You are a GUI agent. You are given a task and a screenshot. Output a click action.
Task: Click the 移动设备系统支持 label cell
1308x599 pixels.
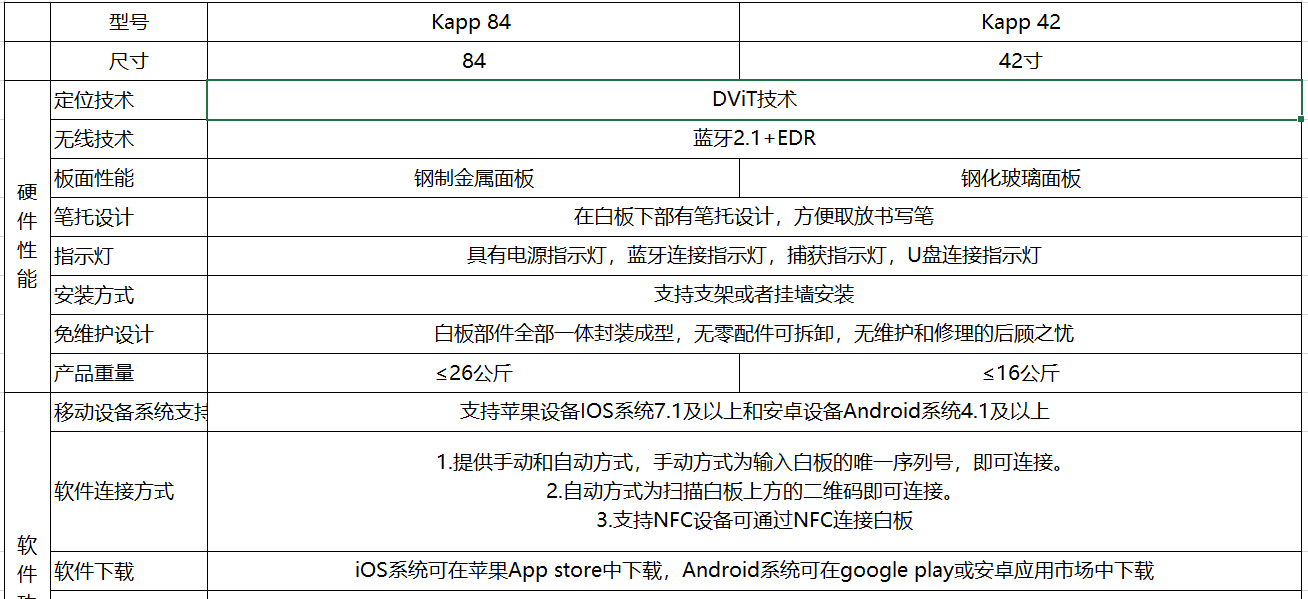tap(128, 412)
